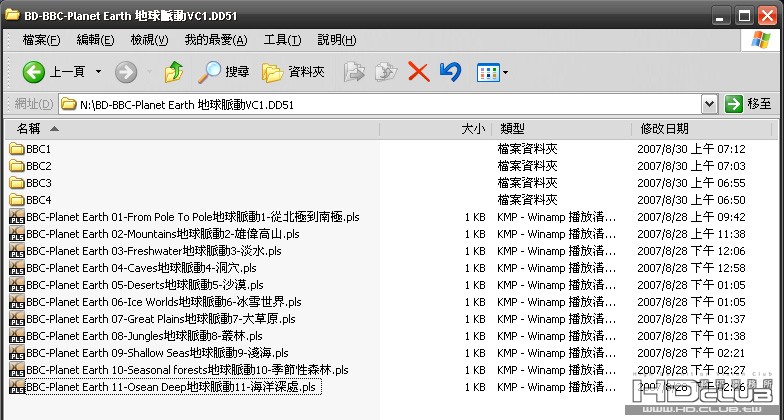The height and width of the screenshot is (420, 784).
Task: Select the BBC4 folder icon
Action: point(17,200)
